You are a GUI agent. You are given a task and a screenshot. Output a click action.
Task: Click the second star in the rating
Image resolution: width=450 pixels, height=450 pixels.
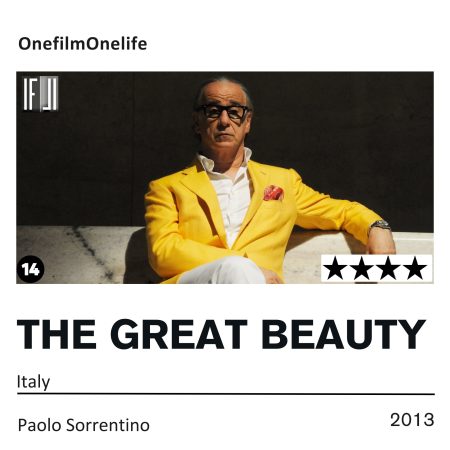coord(362,268)
